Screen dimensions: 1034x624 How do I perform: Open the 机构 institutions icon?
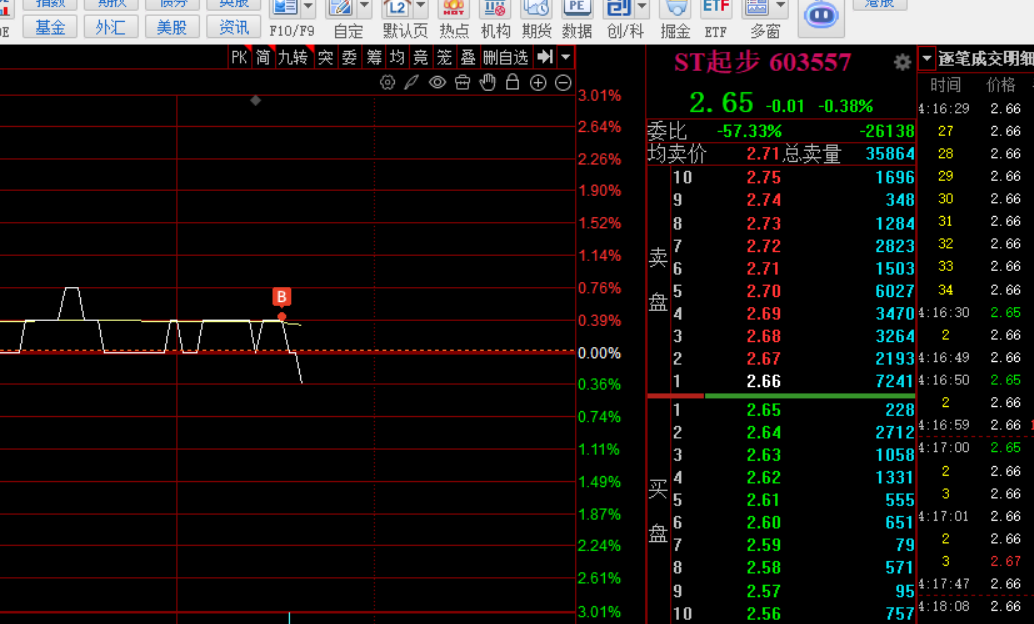point(495,9)
